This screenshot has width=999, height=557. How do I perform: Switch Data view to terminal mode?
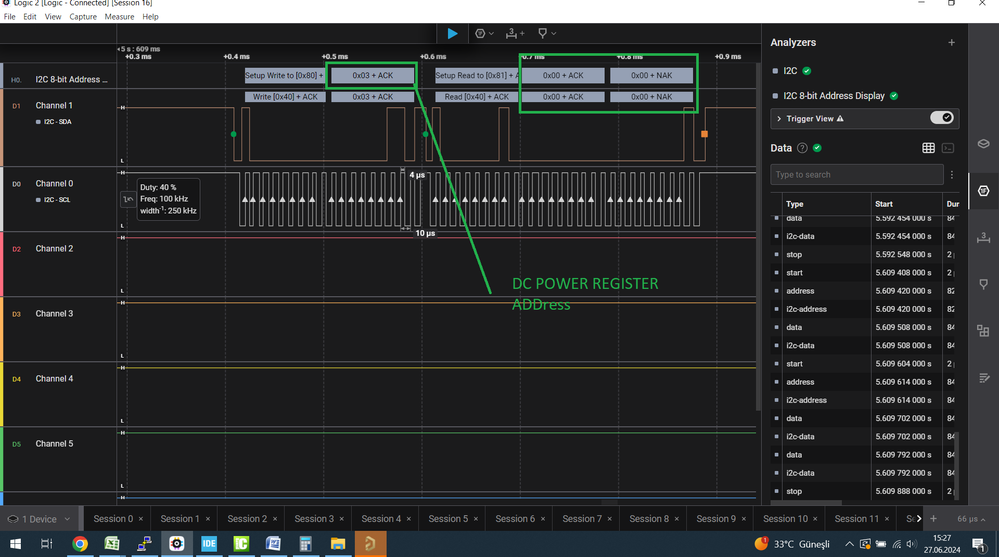(x=948, y=148)
